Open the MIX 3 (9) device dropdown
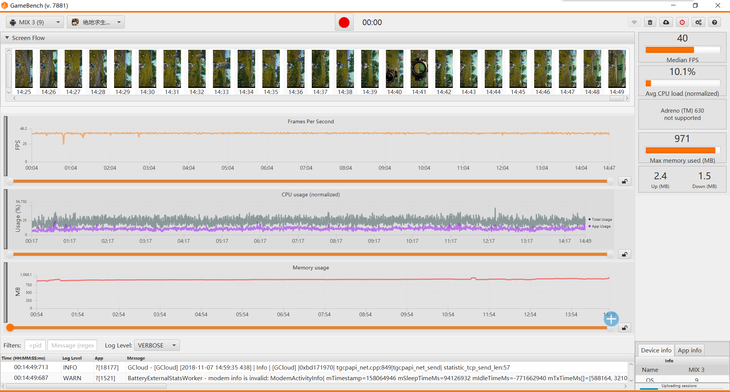 tap(35, 22)
